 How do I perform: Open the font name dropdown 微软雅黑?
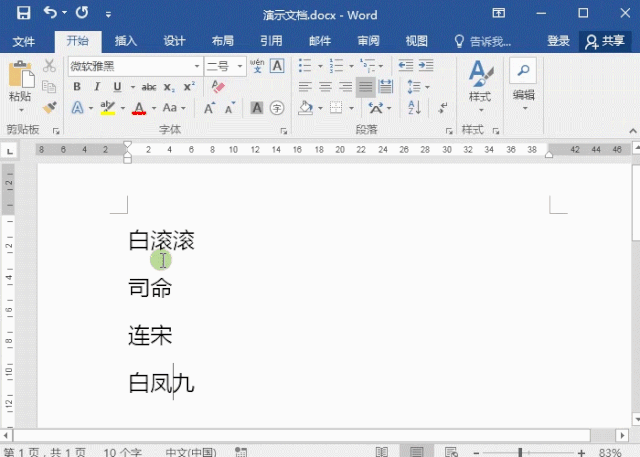click(197, 66)
